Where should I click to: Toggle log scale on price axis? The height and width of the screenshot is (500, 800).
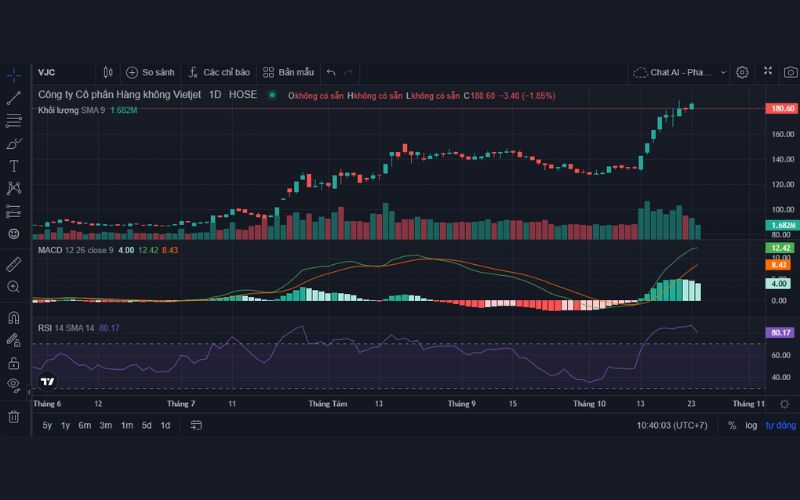point(751,426)
